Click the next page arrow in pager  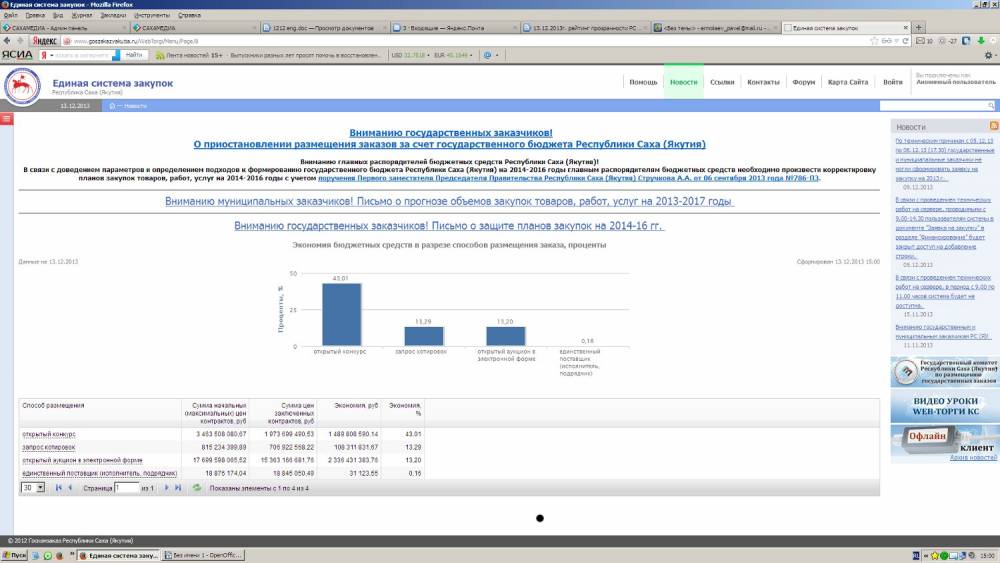pos(166,487)
